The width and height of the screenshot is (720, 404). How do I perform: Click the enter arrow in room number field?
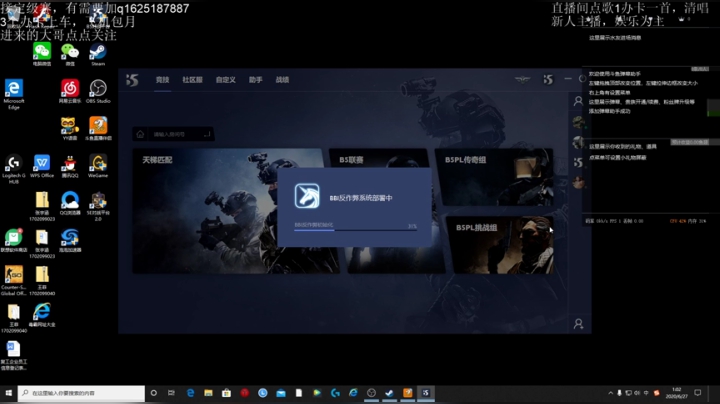coord(207,134)
